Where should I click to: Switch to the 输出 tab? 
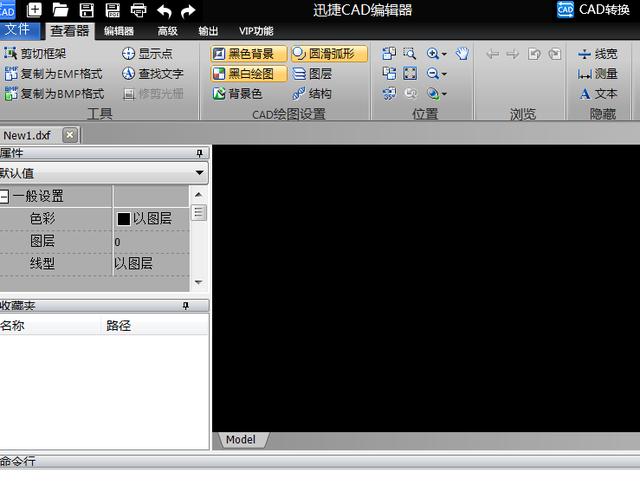(x=208, y=31)
